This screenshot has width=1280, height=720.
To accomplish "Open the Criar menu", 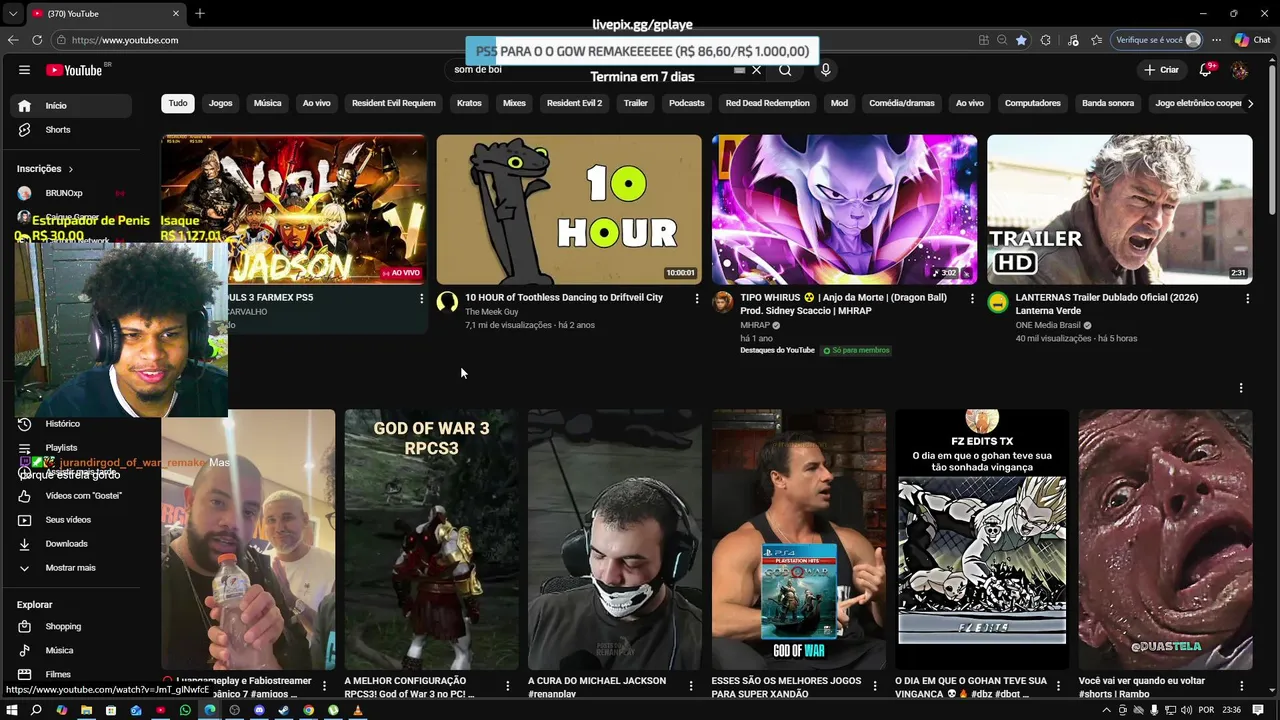I will tap(1161, 70).
